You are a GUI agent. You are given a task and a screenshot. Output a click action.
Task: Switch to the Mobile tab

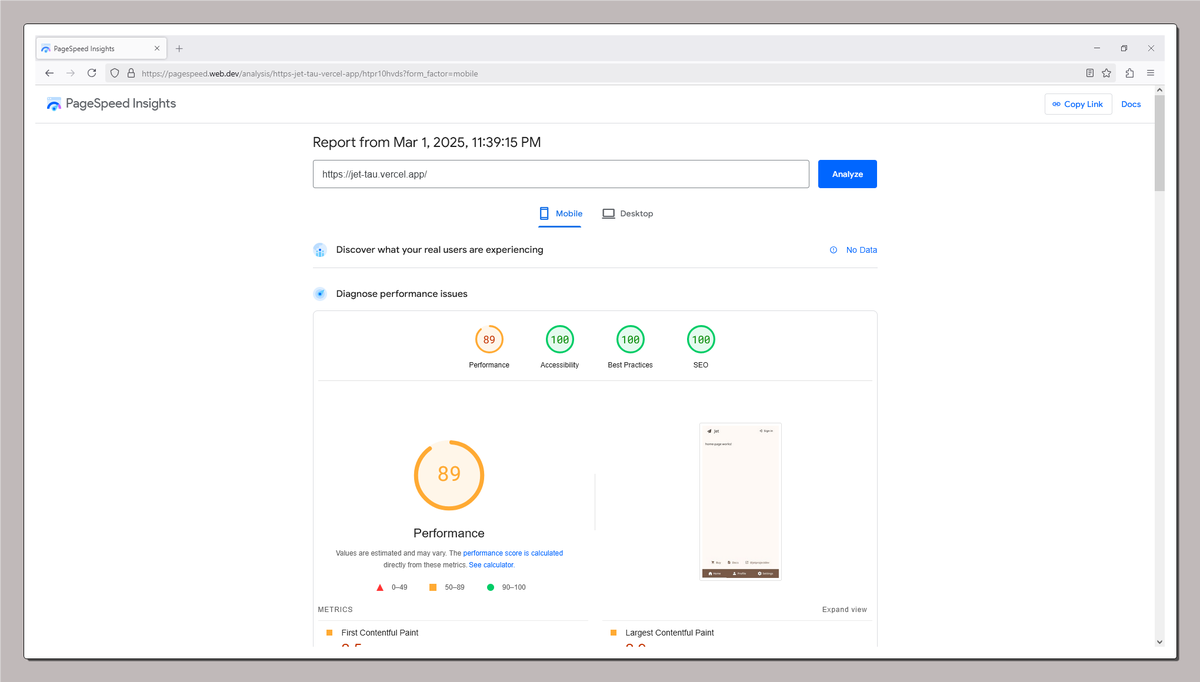(560, 214)
